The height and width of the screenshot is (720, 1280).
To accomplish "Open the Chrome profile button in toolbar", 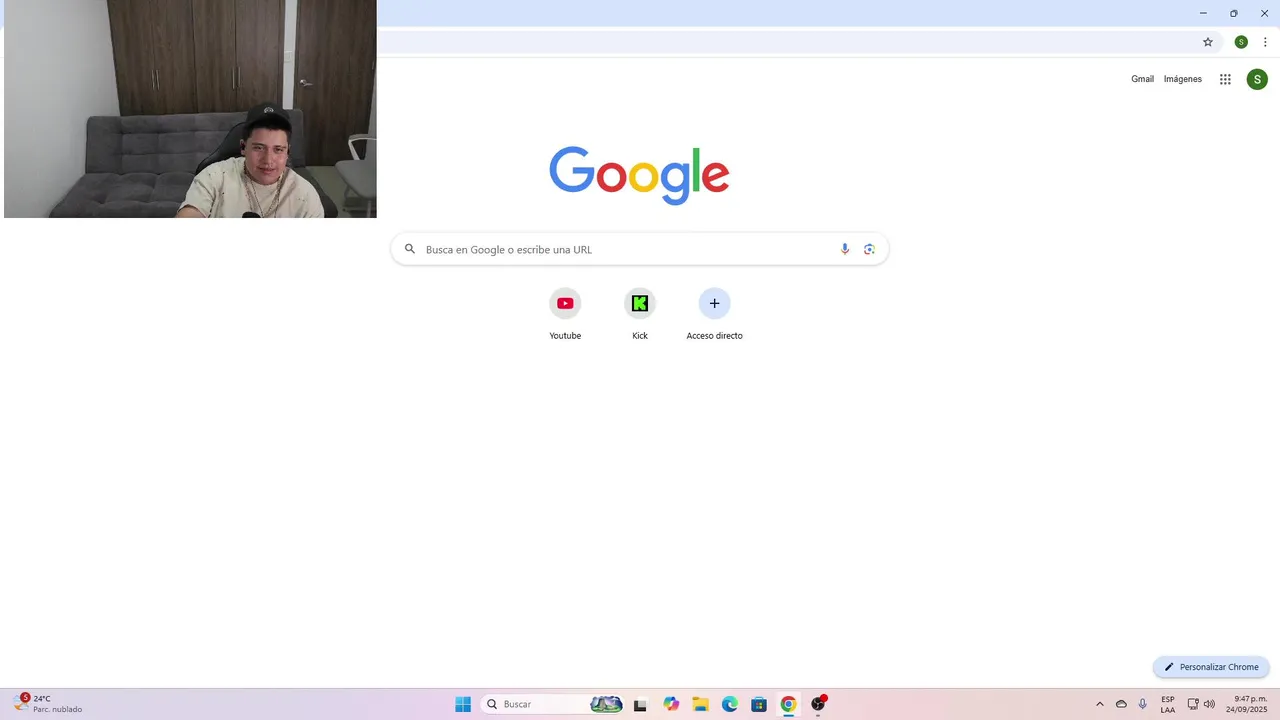I will click(x=1241, y=42).
